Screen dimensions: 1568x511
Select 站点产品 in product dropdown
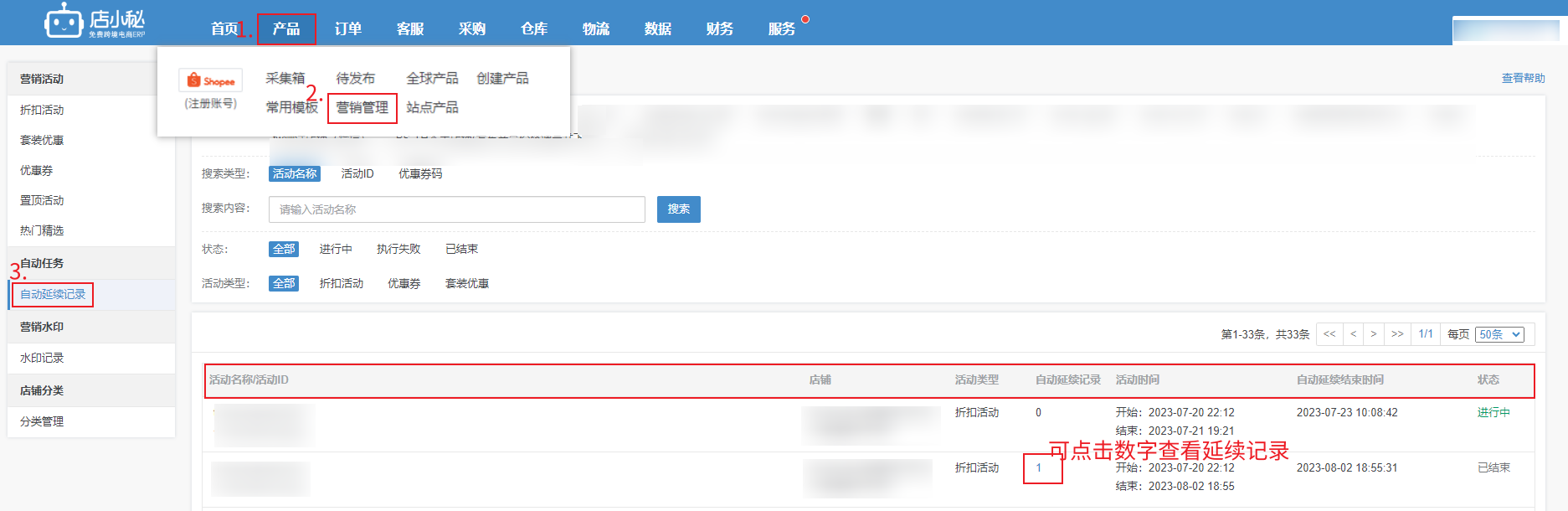[432, 107]
